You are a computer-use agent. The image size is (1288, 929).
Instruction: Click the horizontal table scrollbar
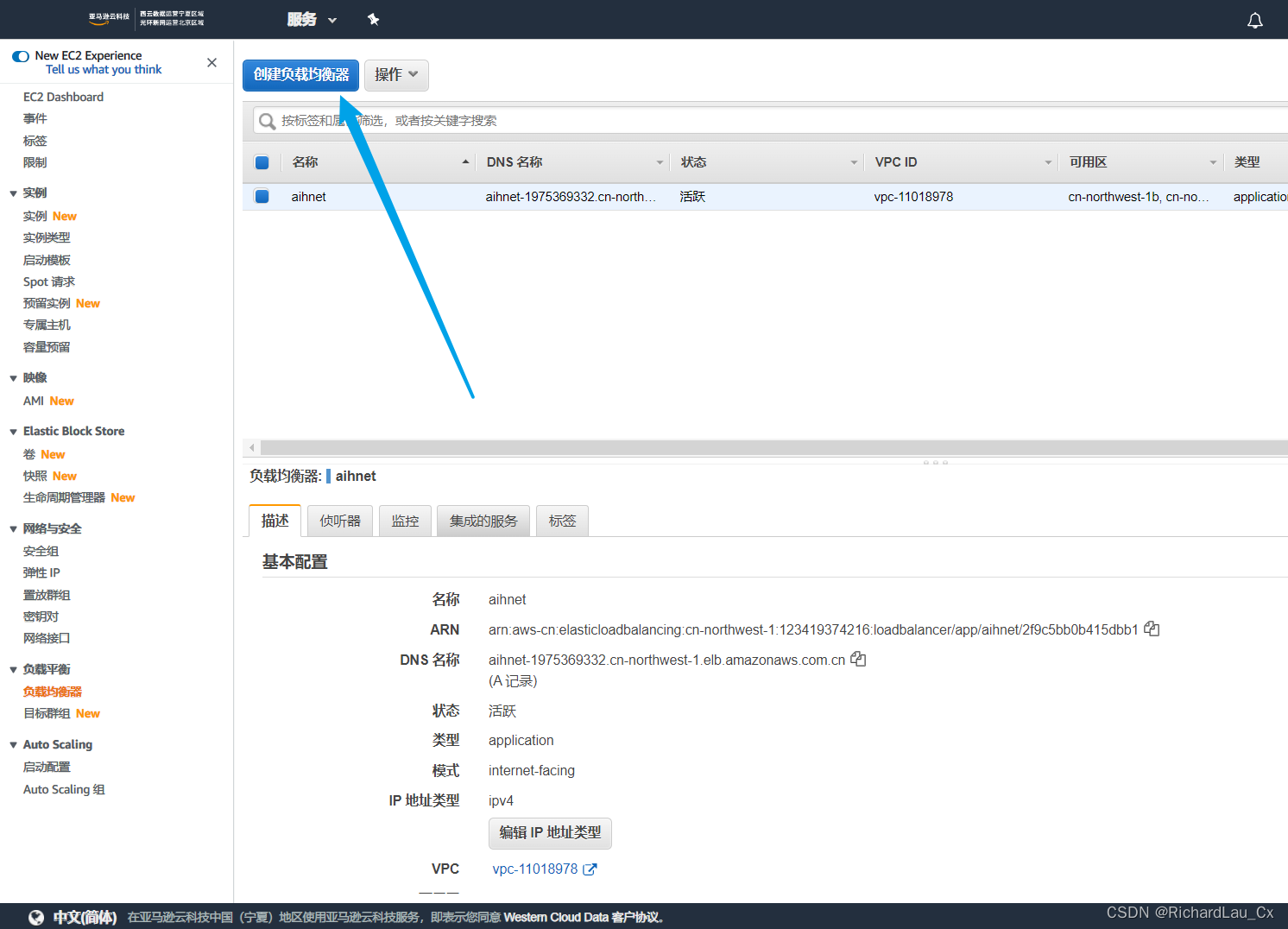pyautogui.click(x=773, y=447)
